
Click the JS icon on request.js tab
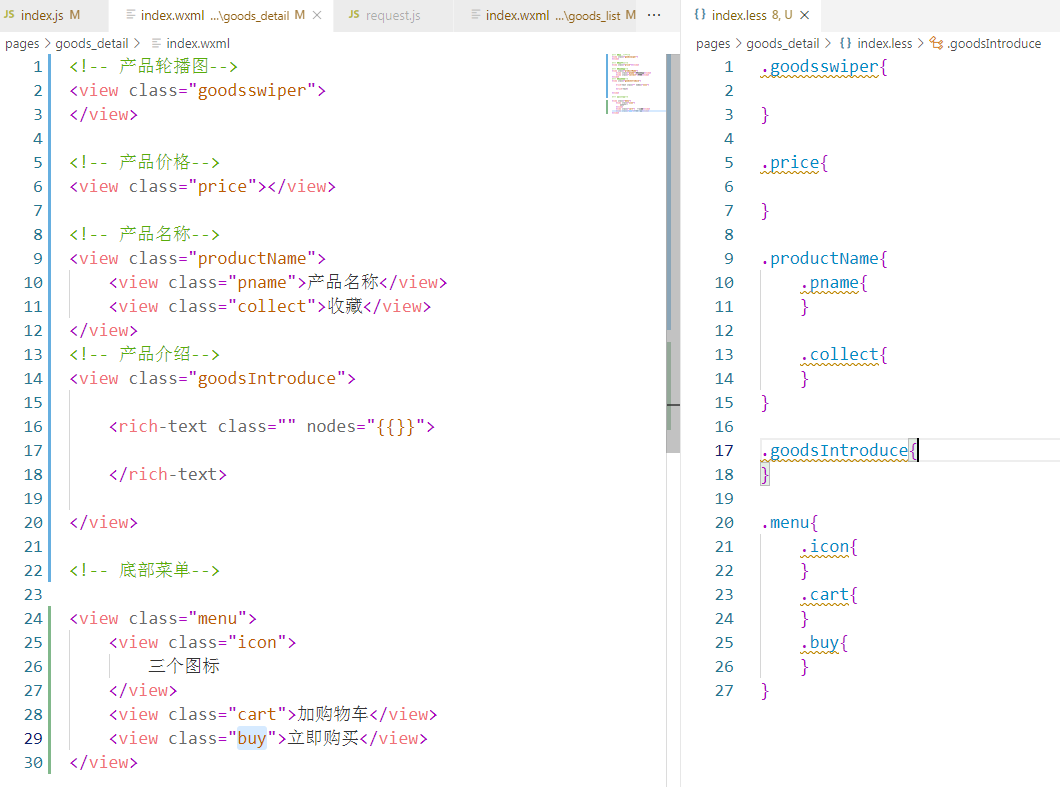click(354, 14)
